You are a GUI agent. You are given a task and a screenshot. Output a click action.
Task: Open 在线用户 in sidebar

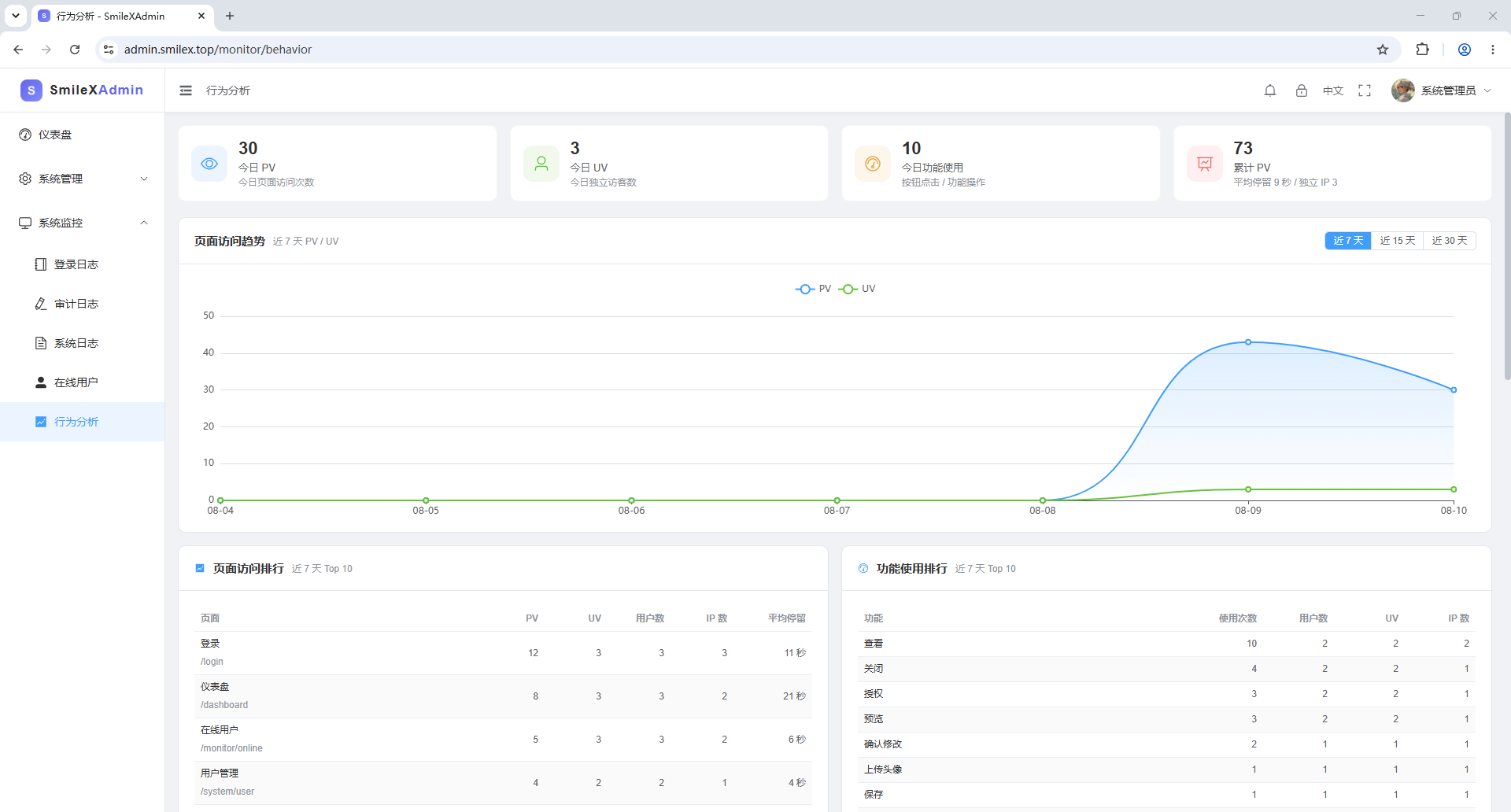click(83, 382)
